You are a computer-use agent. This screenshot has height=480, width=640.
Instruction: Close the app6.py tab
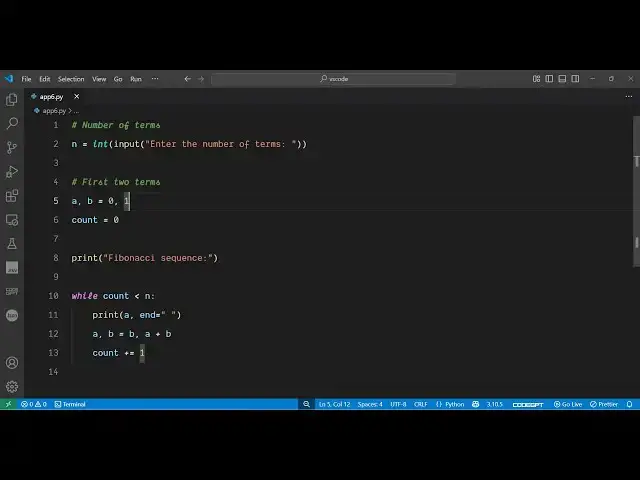(x=76, y=97)
